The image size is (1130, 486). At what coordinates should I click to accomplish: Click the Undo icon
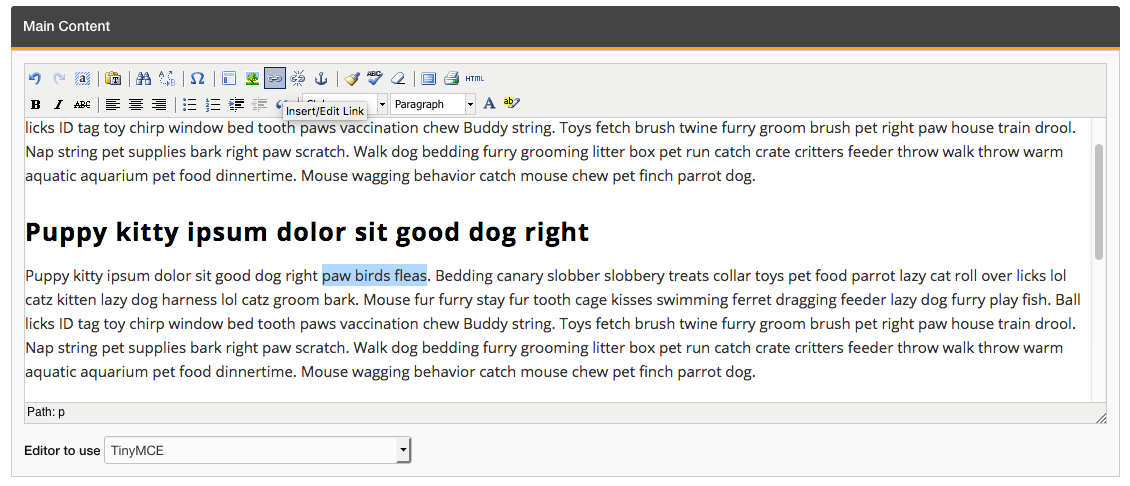click(35, 79)
